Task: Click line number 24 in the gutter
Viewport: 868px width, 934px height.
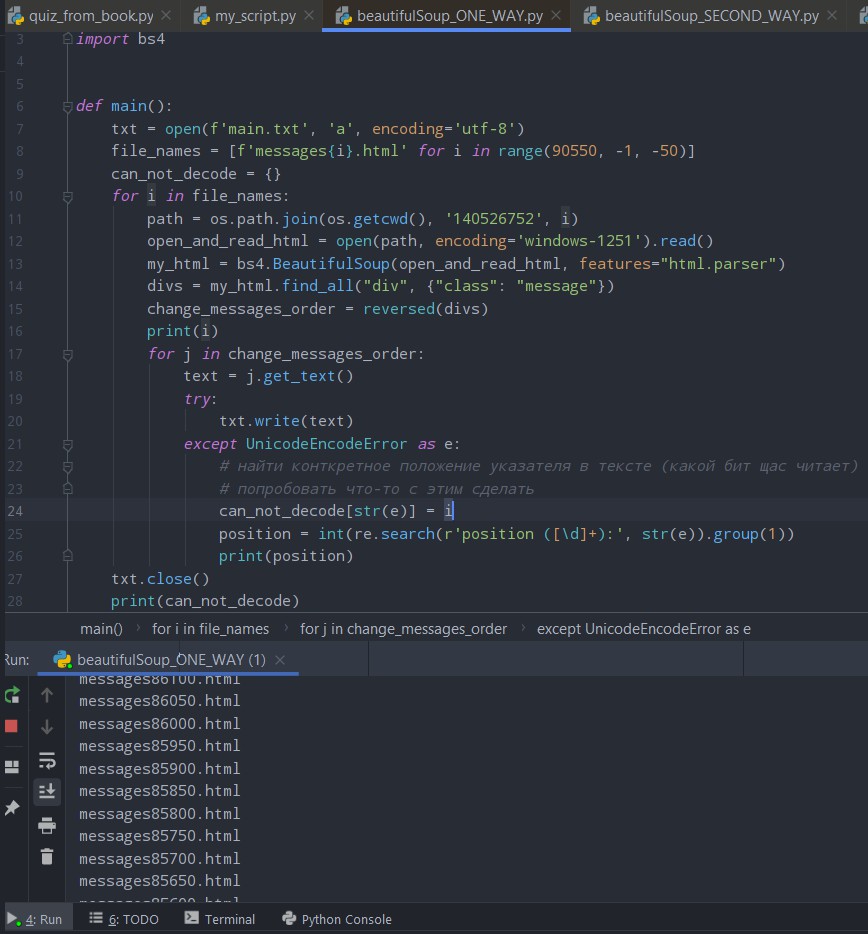Action: pos(15,511)
